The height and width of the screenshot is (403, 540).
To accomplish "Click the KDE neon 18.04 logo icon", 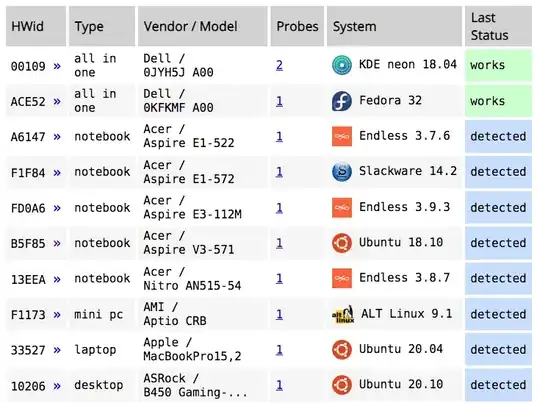I will (342, 65).
